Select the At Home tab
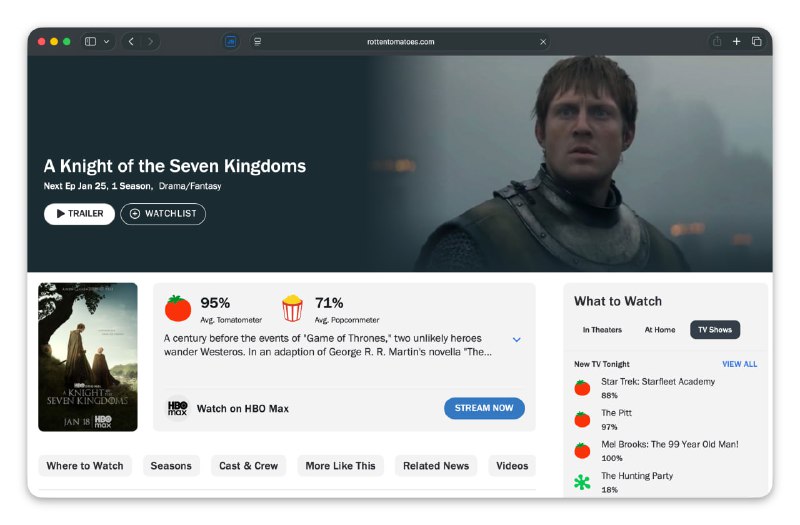Screen dimensions: 800x525 tap(660, 330)
